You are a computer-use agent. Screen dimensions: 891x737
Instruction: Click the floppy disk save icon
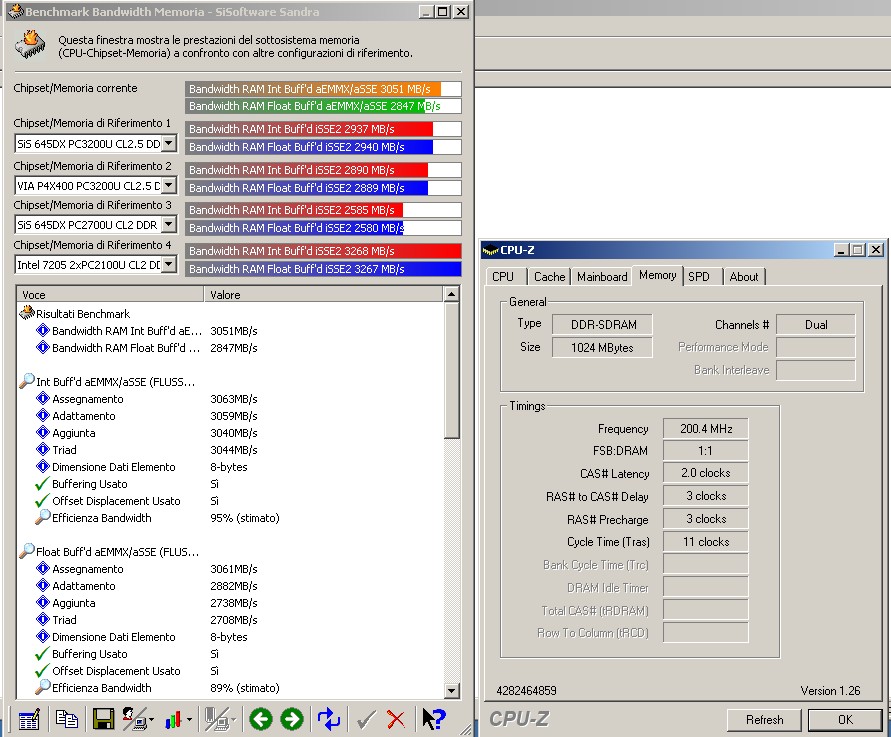click(103, 719)
